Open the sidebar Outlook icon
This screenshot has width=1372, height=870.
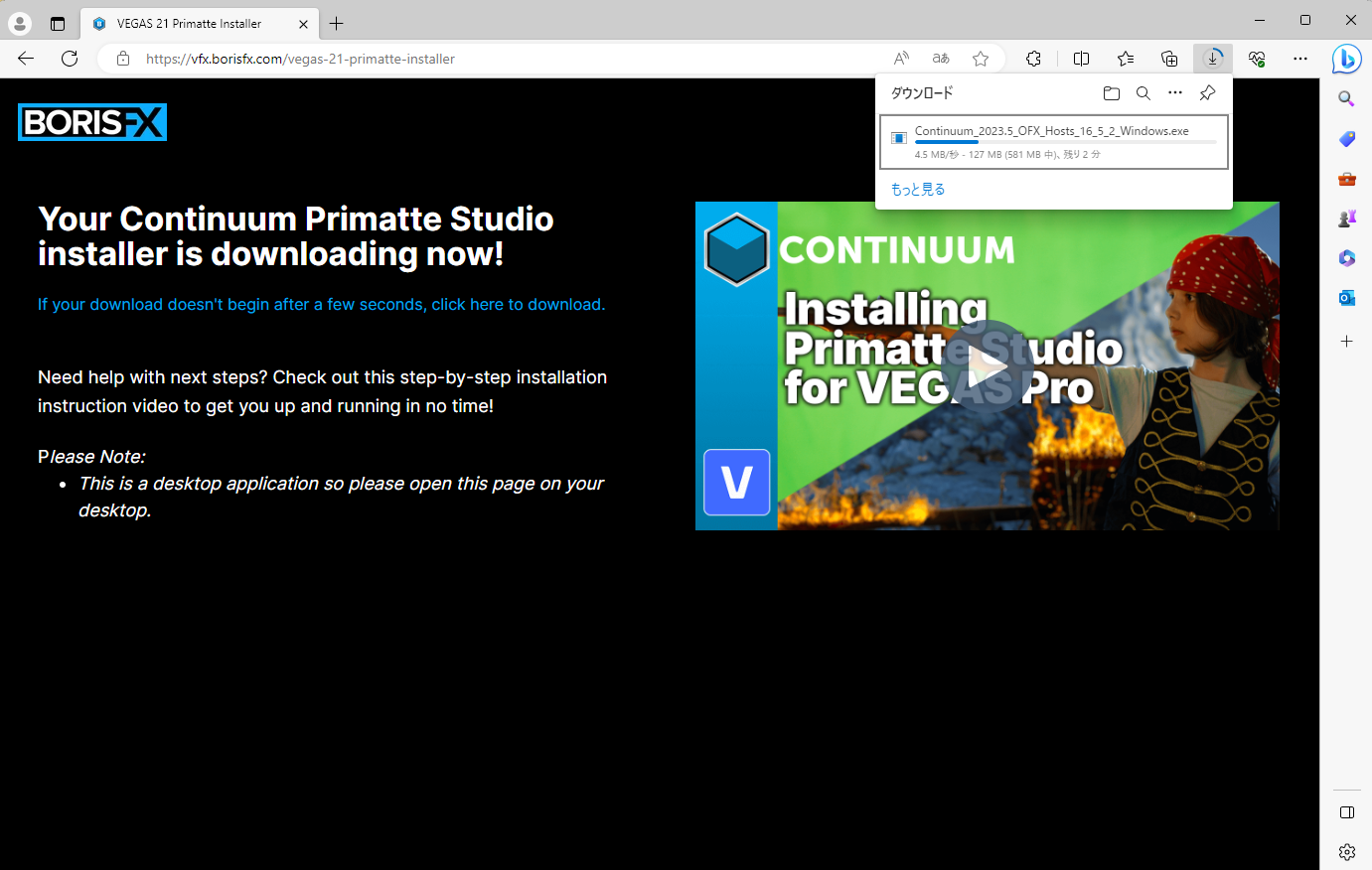click(x=1347, y=298)
